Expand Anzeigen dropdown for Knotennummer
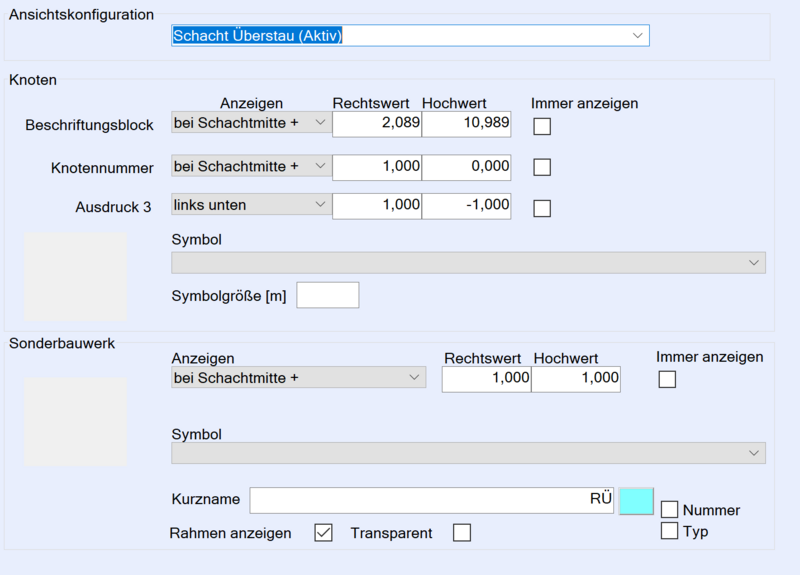This screenshot has width=800, height=575. tap(250, 166)
